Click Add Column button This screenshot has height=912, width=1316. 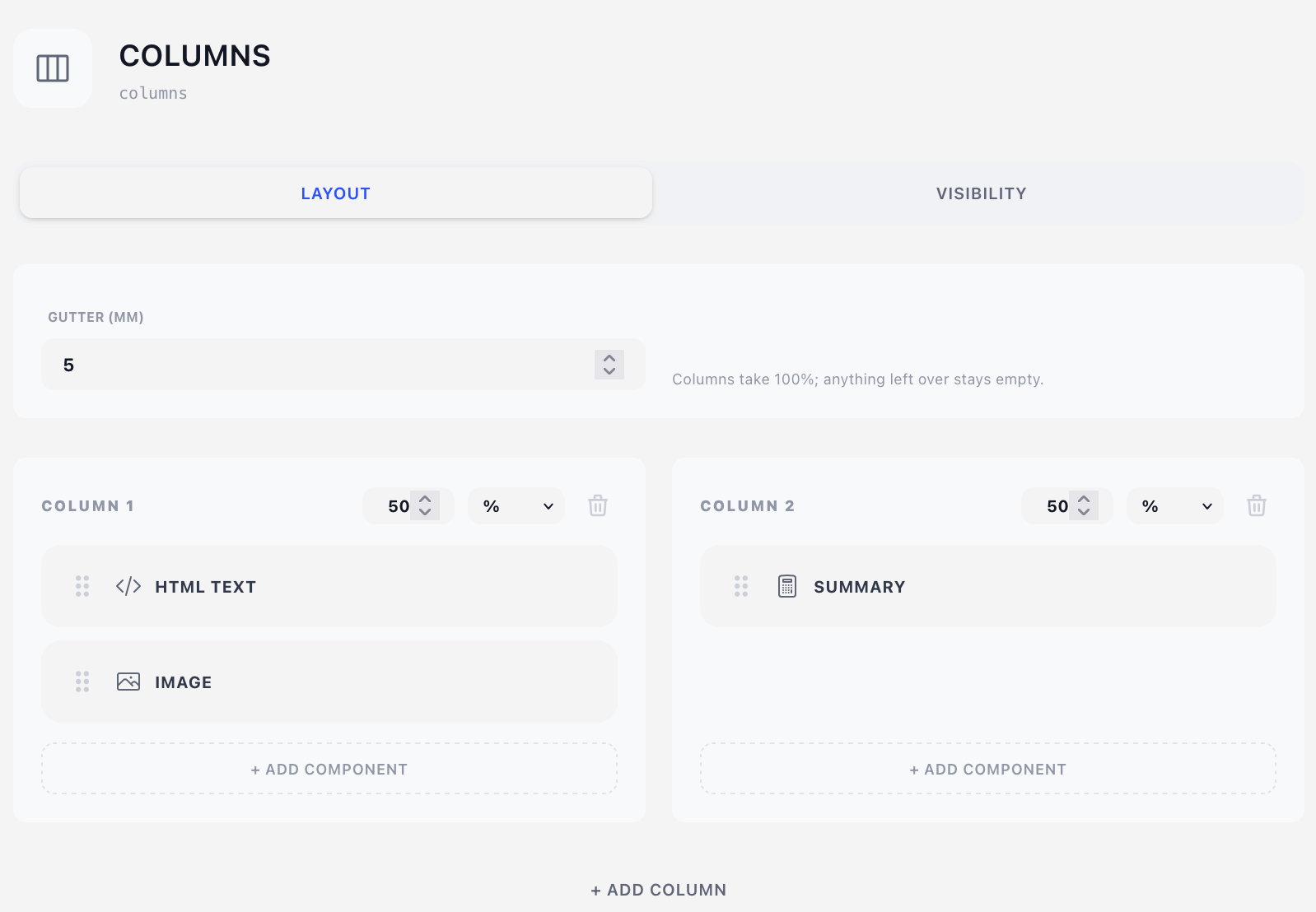659,890
